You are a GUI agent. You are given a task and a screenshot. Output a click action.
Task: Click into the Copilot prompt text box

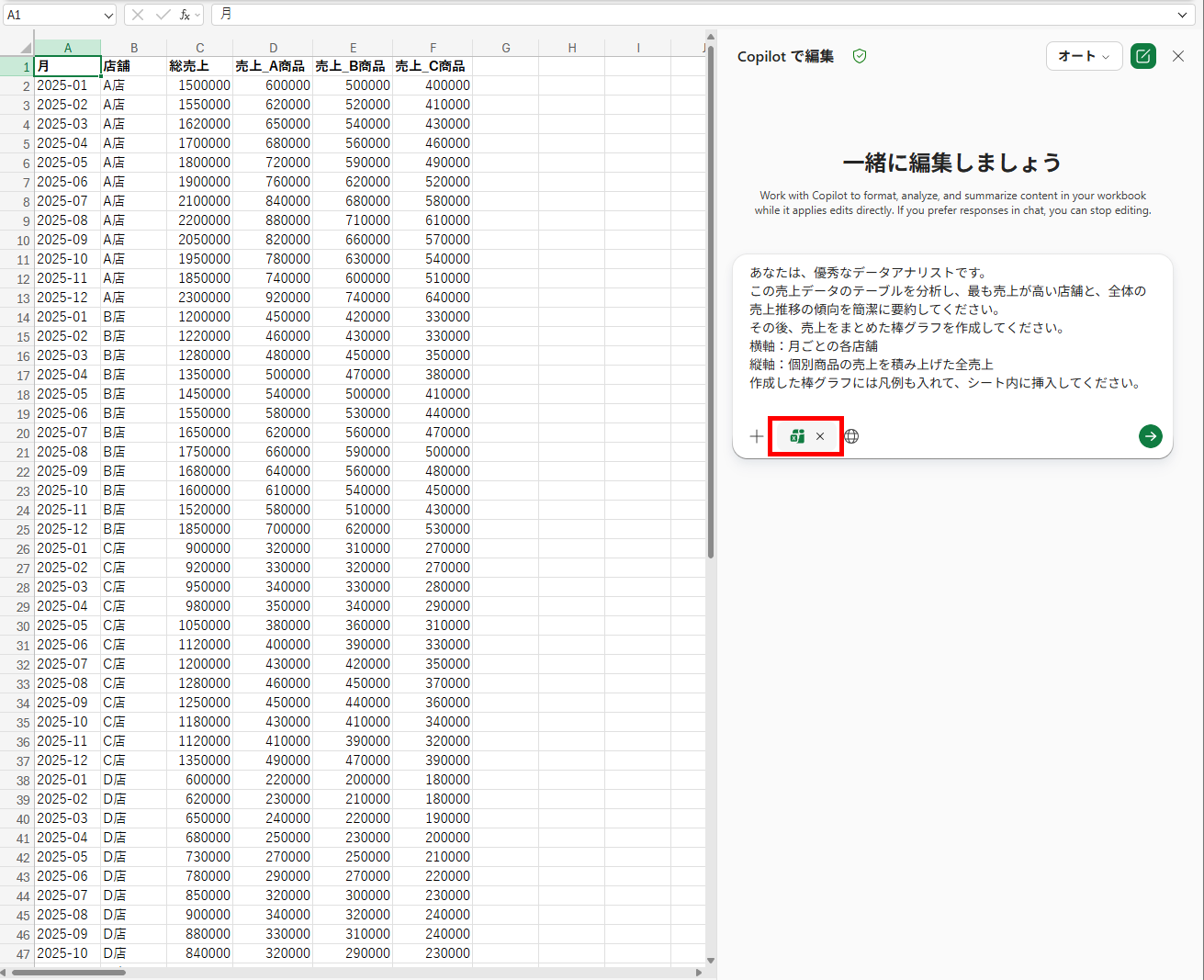coord(951,328)
